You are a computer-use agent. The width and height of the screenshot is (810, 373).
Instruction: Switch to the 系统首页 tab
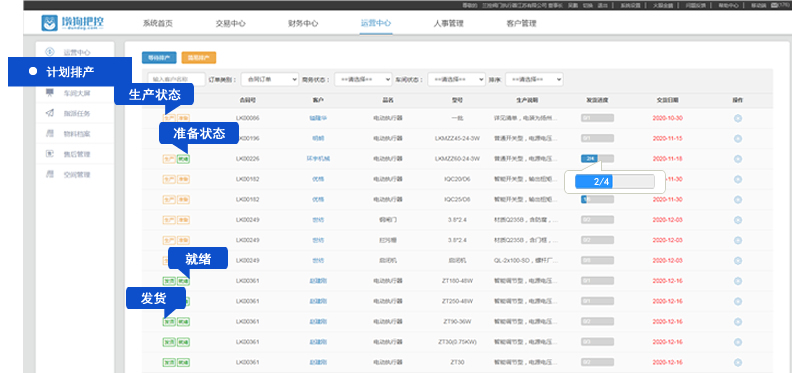pos(158,24)
